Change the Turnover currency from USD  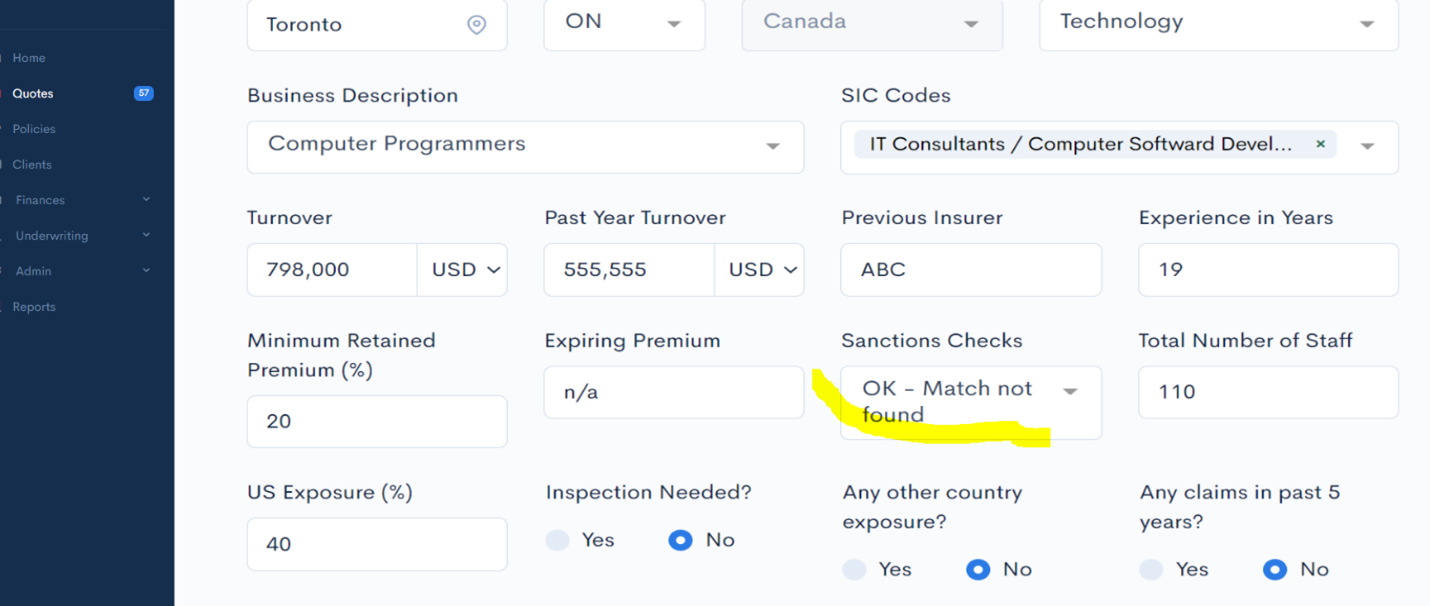coord(462,270)
